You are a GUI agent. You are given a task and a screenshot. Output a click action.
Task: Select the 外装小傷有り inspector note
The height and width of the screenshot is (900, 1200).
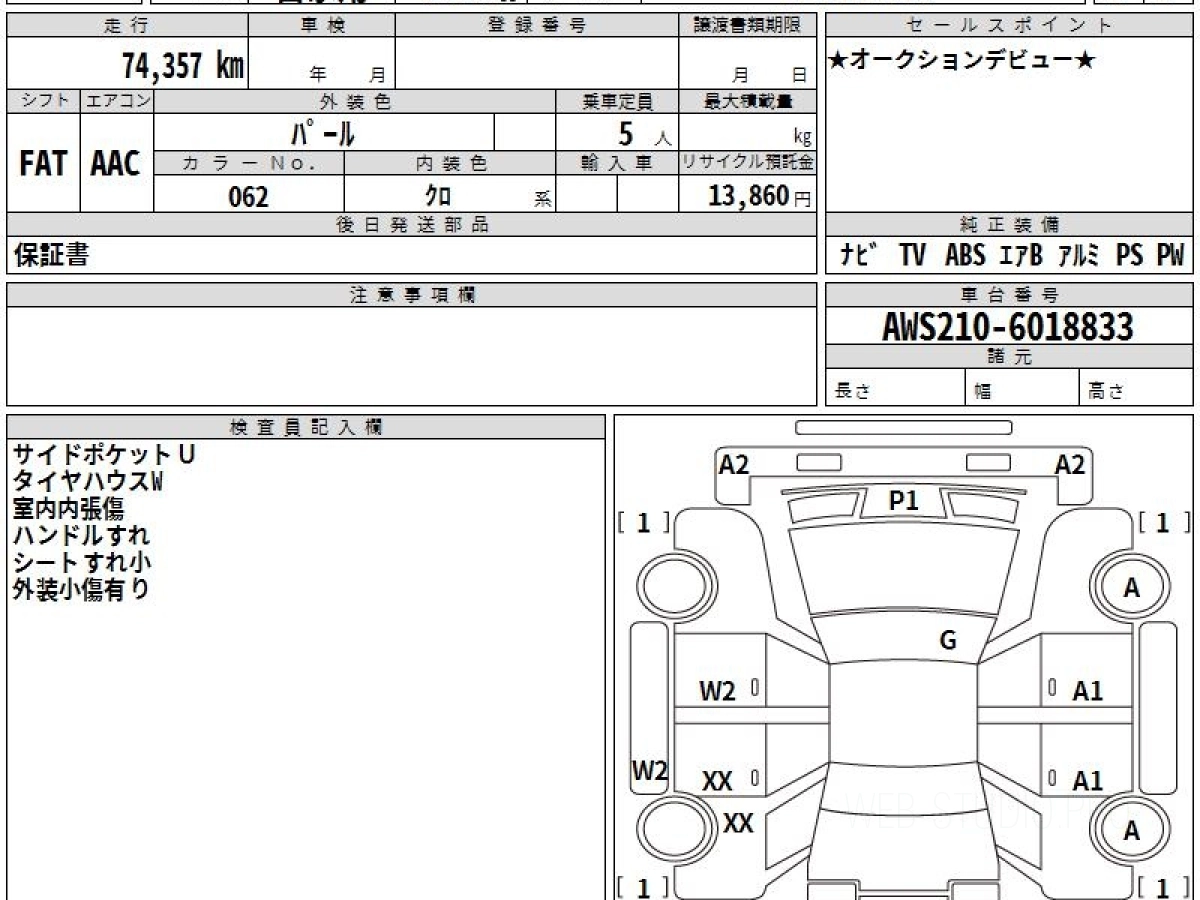pos(81,589)
